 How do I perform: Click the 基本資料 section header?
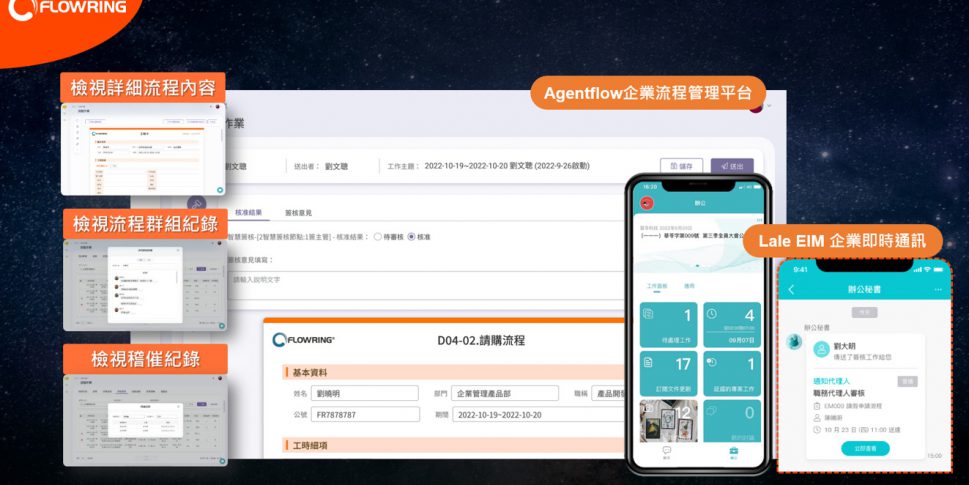tap(454, 373)
